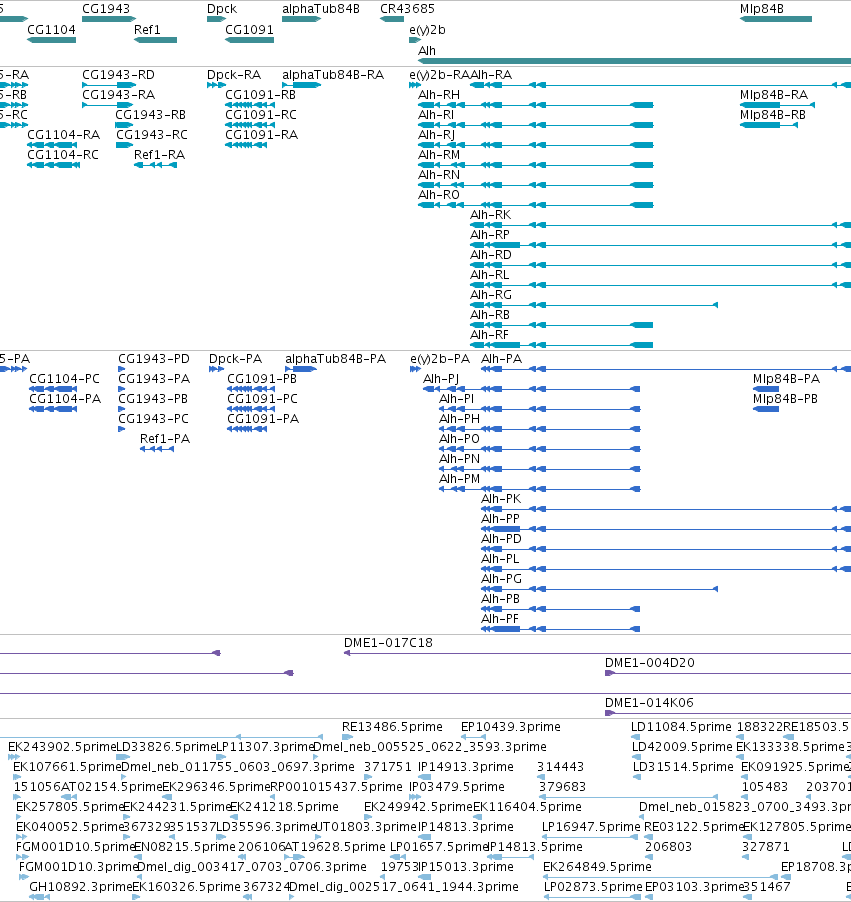The height and width of the screenshot is (902, 851).
Task: Select the LD11084.5prime EST label
Action: [x=681, y=727]
